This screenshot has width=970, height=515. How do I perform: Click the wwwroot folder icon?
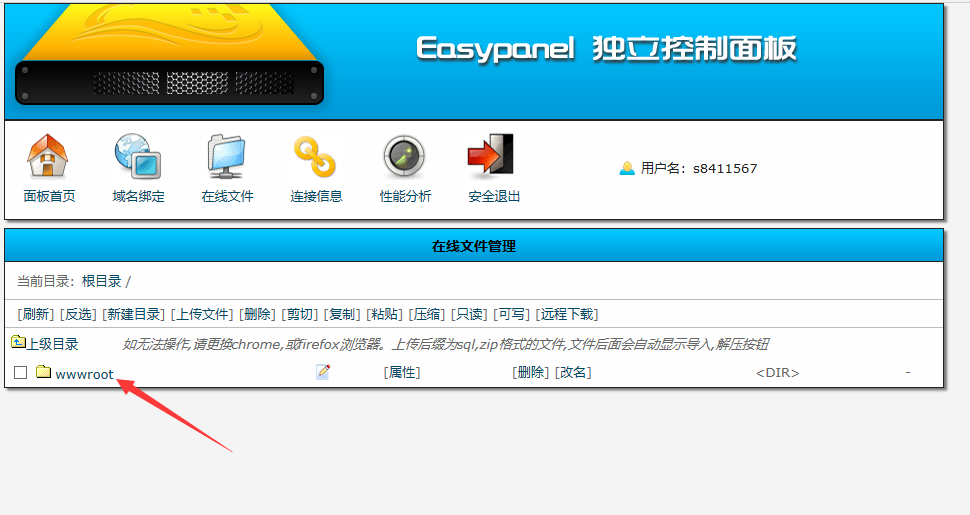[x=43, y=371]
